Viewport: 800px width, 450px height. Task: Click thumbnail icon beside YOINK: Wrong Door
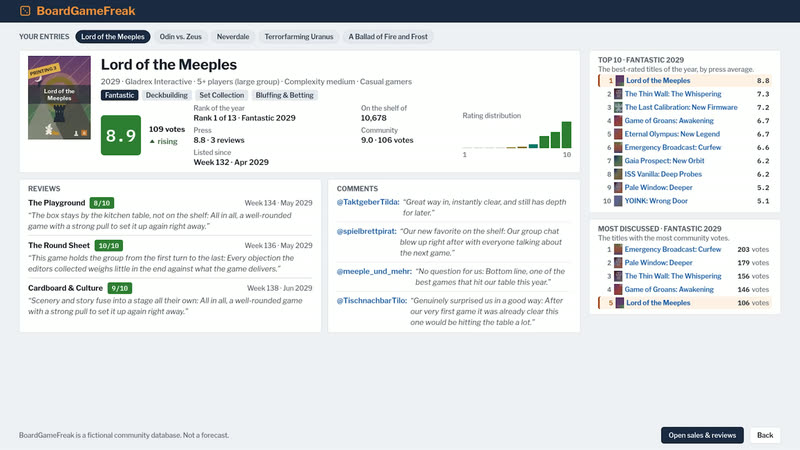pos(618,201)
